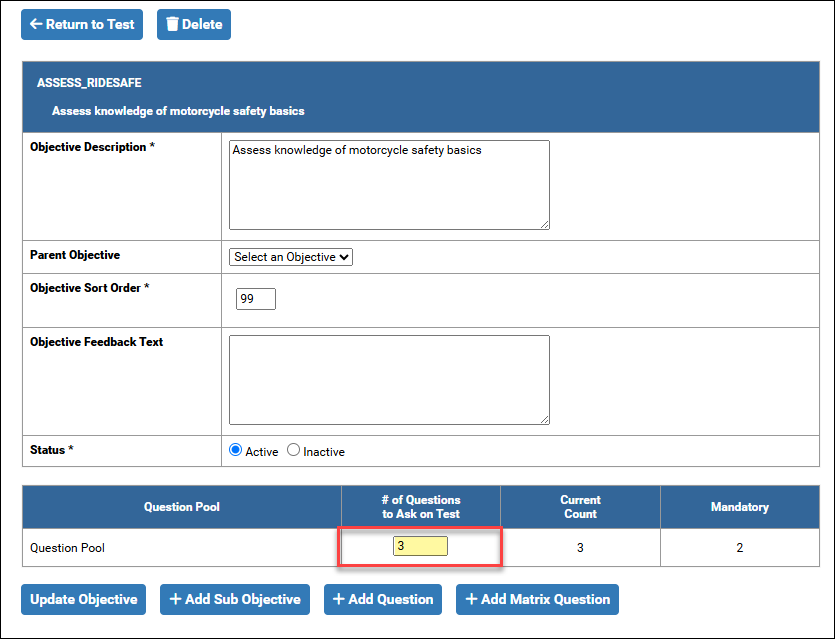Click the left arrow icon on Return to Test
Image resolution: width=835 pixels, height=639 pixels.
coord(36,25)
